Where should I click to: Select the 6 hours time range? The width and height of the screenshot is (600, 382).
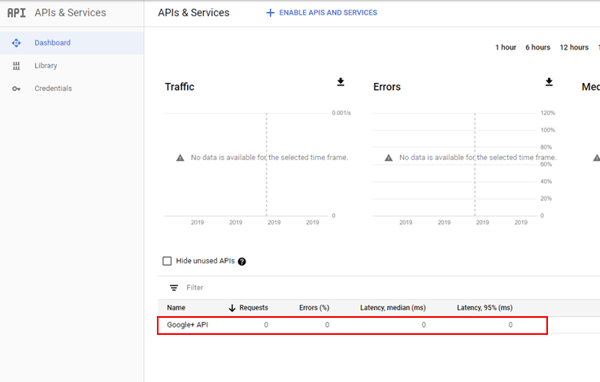coord(538,47)
